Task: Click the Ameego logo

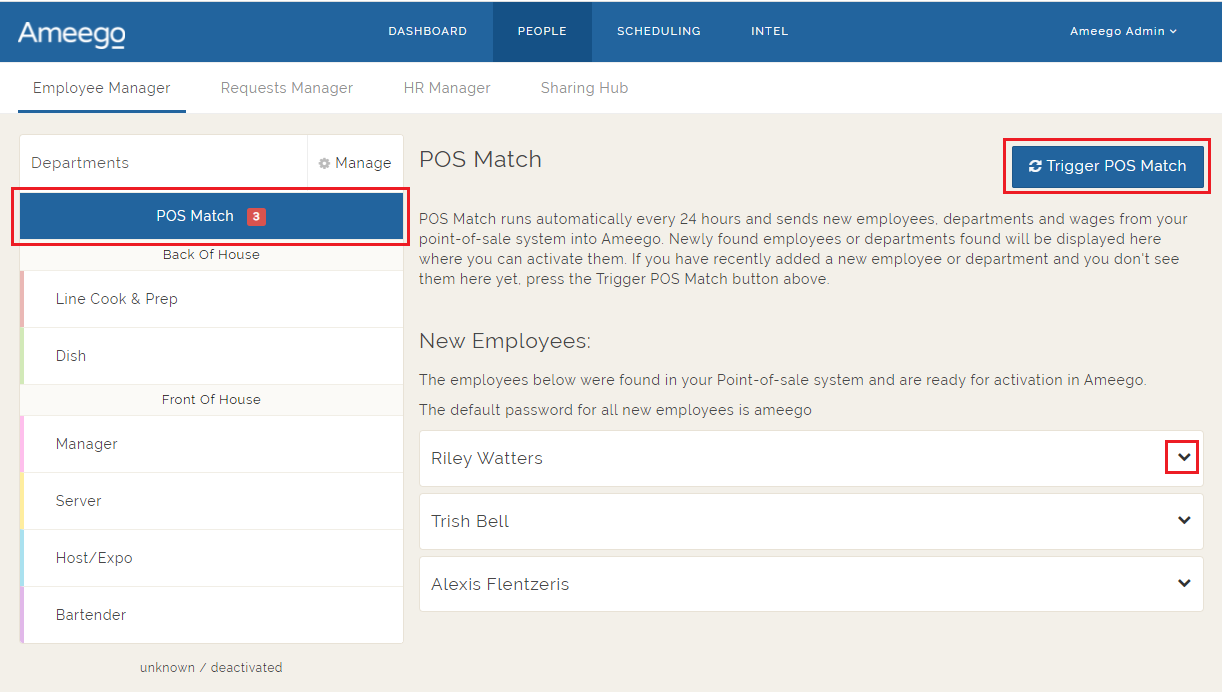Action: coord(72,33)
